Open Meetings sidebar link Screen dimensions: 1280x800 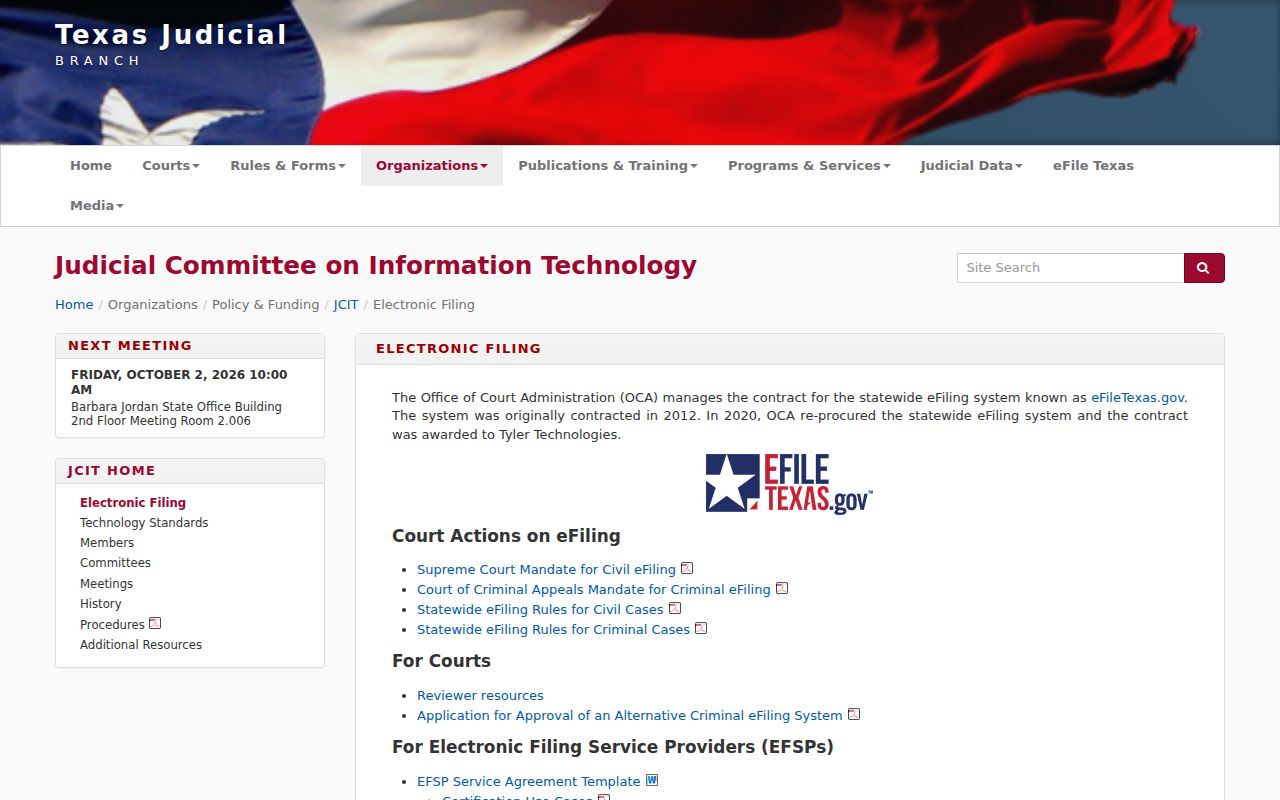coord(106,584)
